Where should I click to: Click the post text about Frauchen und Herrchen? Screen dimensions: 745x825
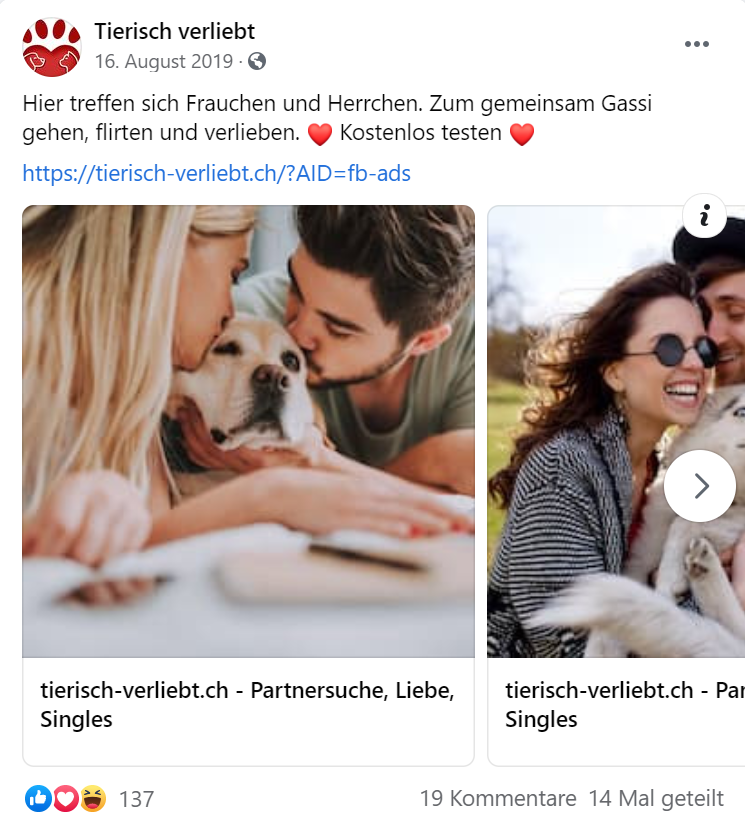click(x=337, y=118)
